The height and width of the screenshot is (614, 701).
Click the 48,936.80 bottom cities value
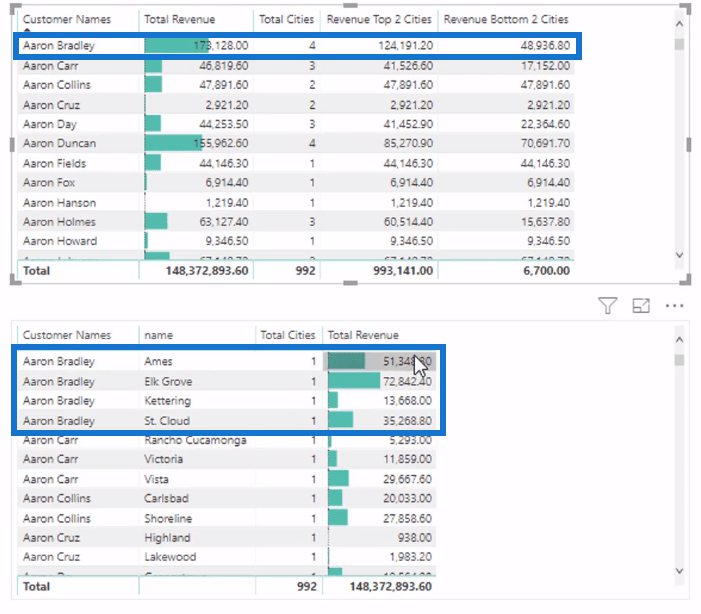(x=545, y=46)
